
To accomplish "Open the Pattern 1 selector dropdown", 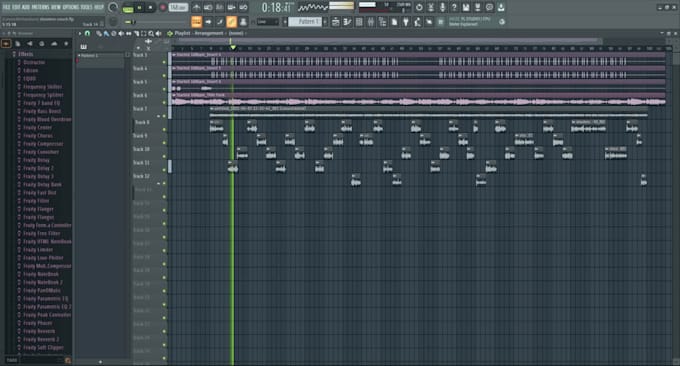I will coord(305,22).
